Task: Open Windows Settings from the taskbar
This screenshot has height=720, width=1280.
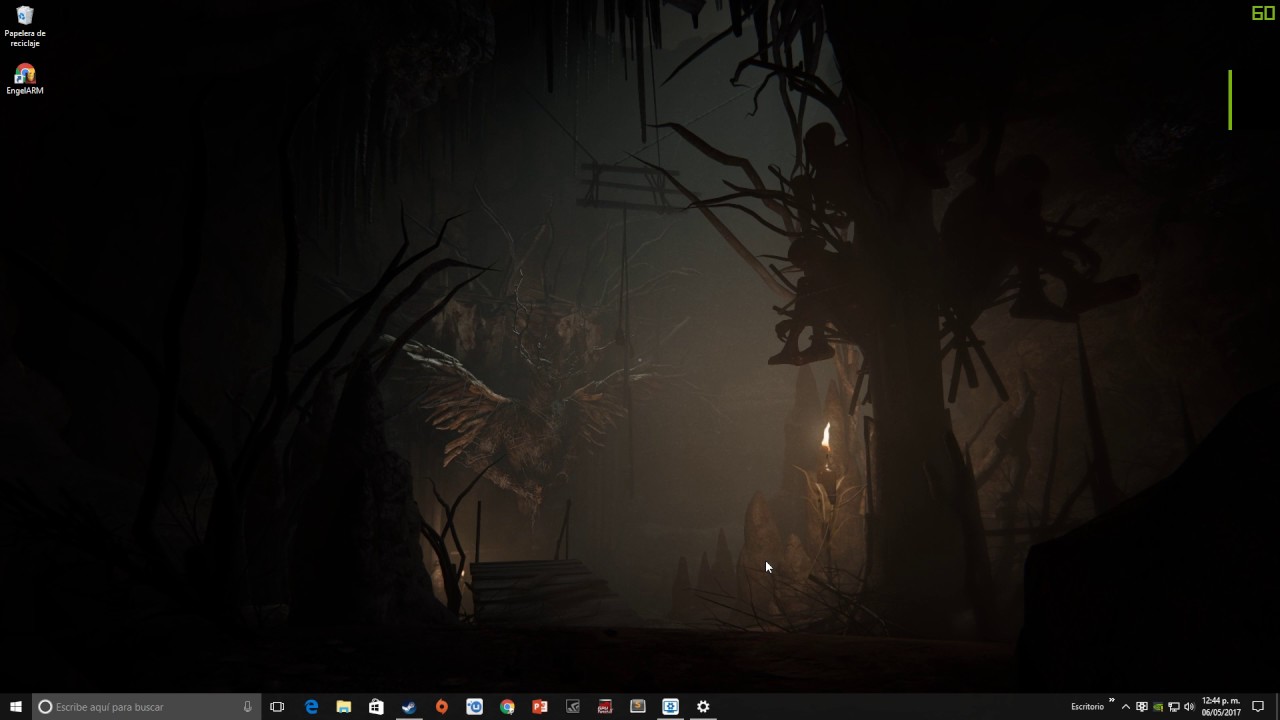Action: pyautogui.click(x=703, y=707)
